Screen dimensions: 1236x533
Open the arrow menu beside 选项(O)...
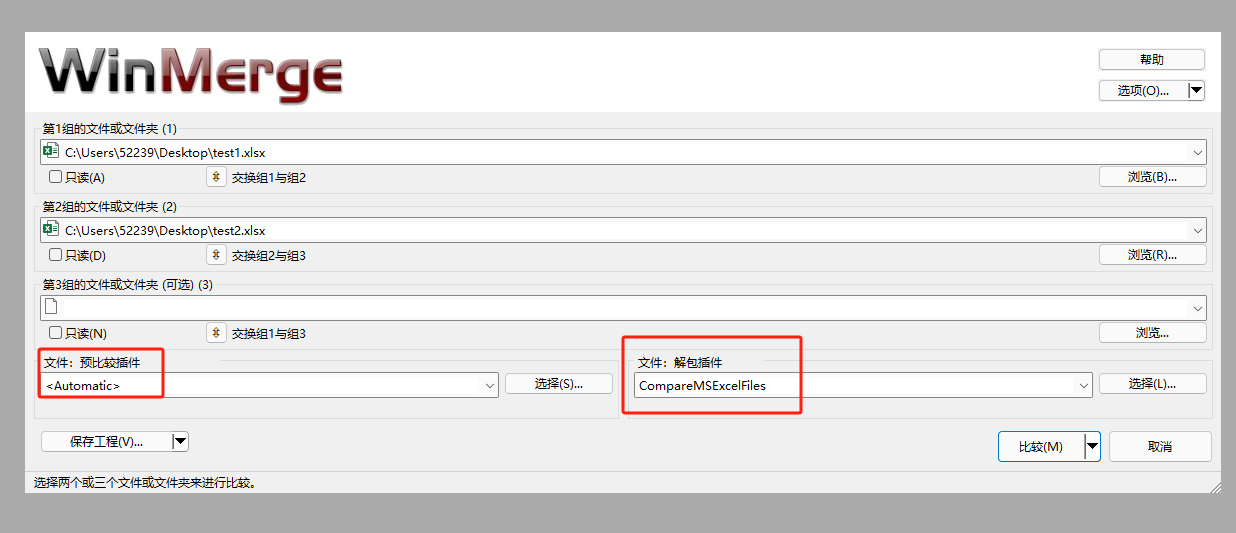pos(1195,90)
